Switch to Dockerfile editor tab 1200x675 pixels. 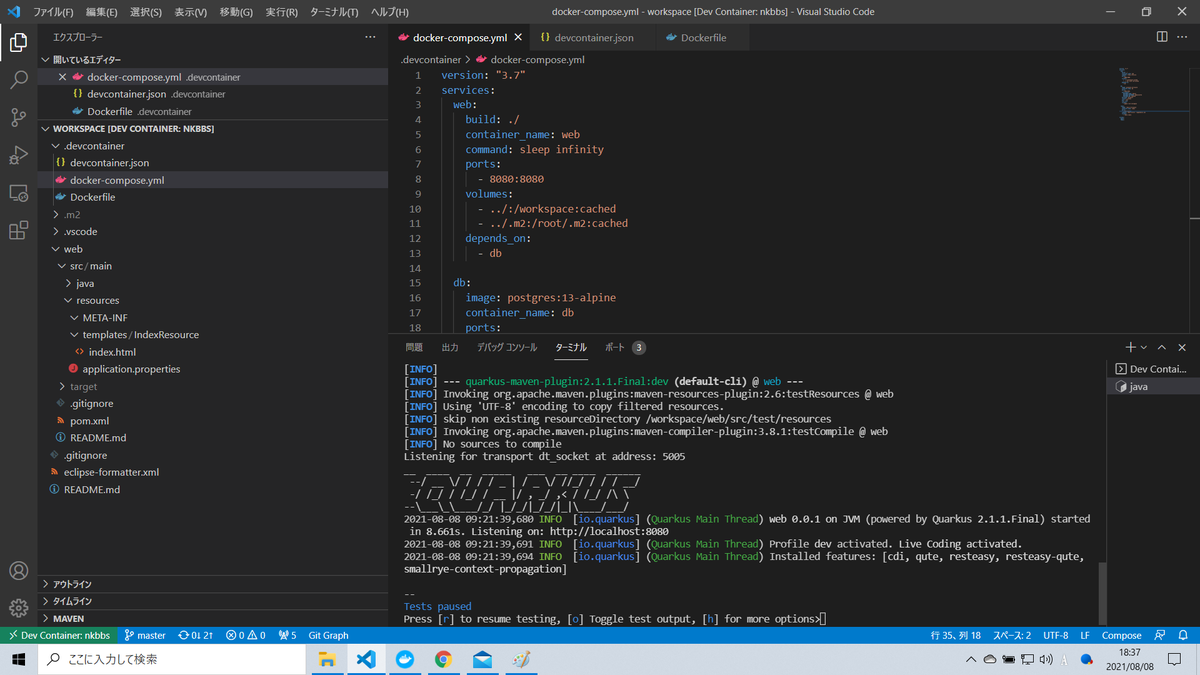click(704, 38)
